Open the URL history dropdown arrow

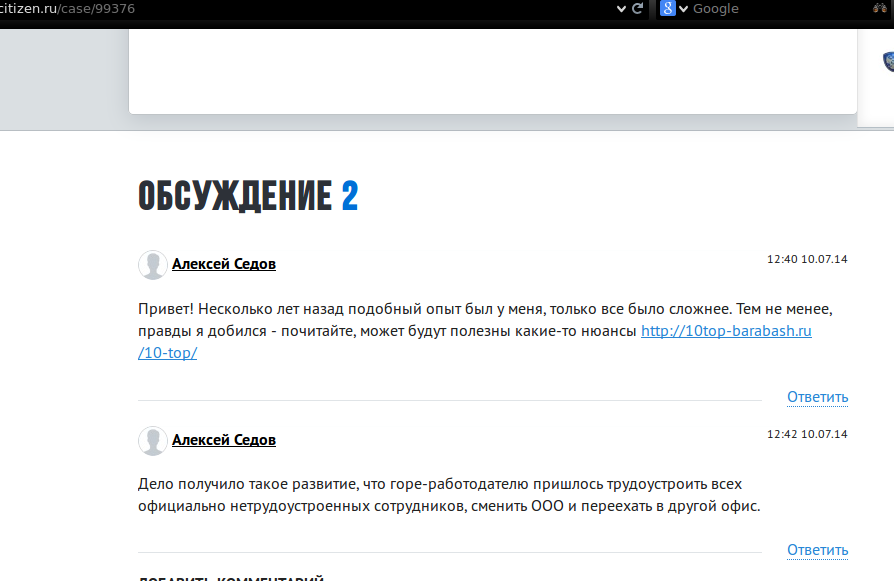click(620, 9)
